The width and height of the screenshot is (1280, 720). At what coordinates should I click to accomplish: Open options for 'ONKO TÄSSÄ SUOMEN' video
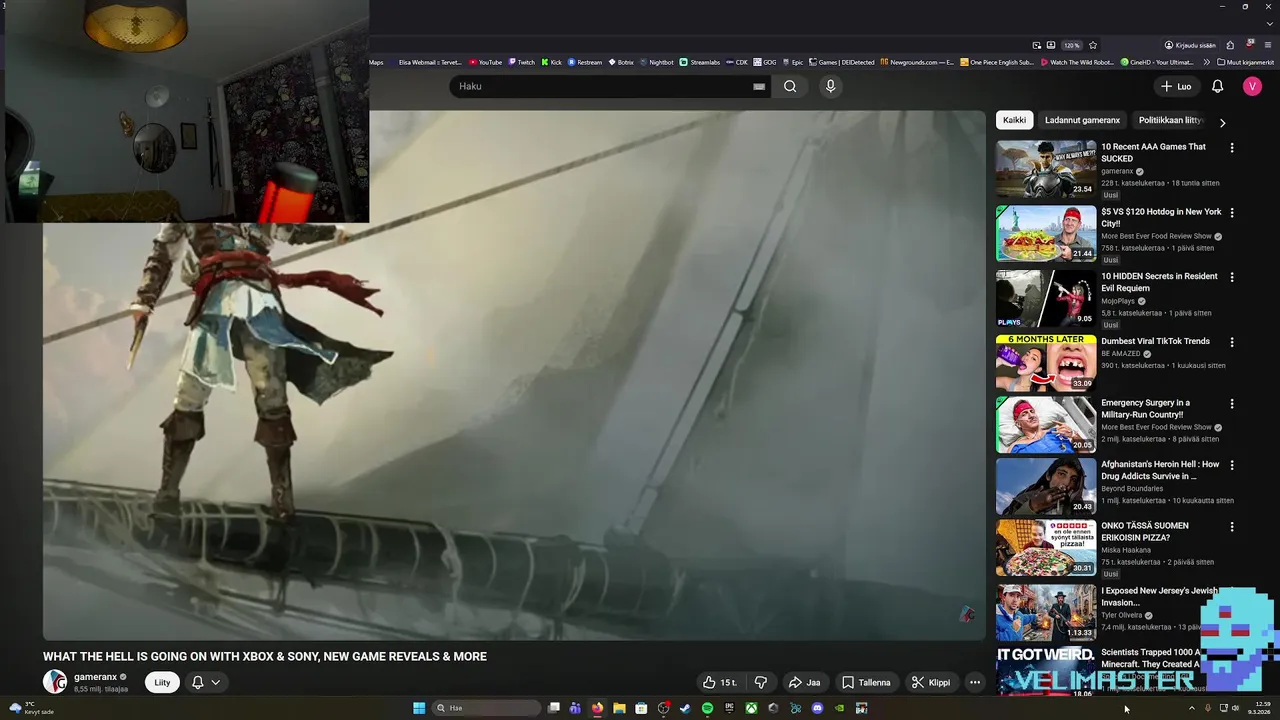(x=1231, y=527)
